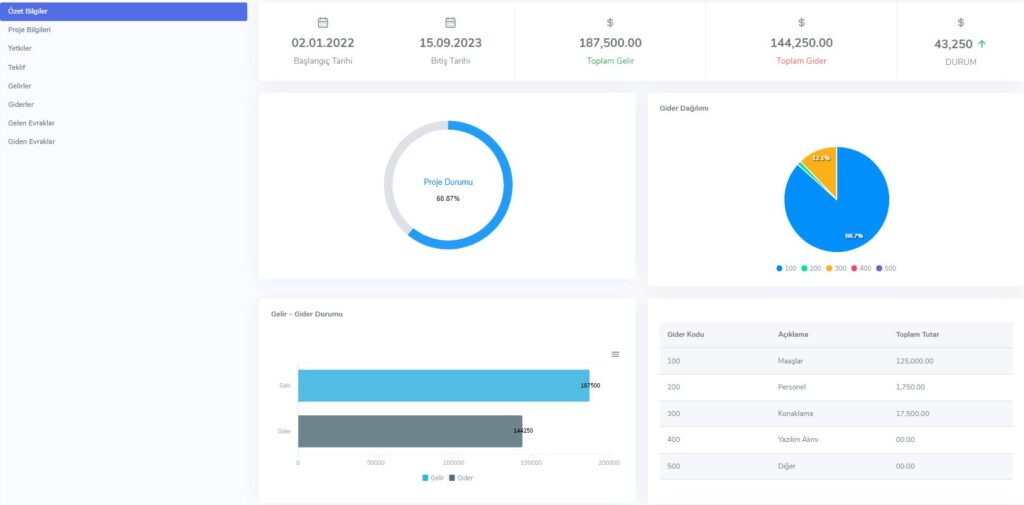Click the calendar icon above Bitiş Tarihi
The image size is (1024, 505).
click(x=451, y=22)
